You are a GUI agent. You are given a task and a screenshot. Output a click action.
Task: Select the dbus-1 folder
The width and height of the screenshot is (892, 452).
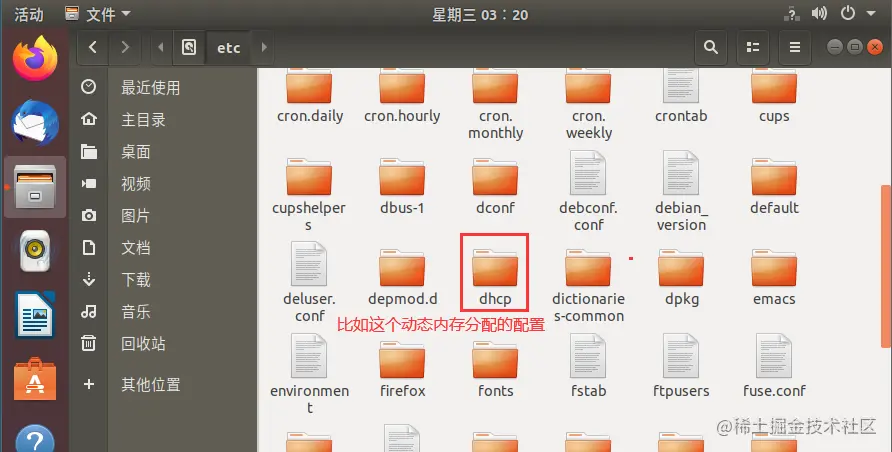point(402,186)
